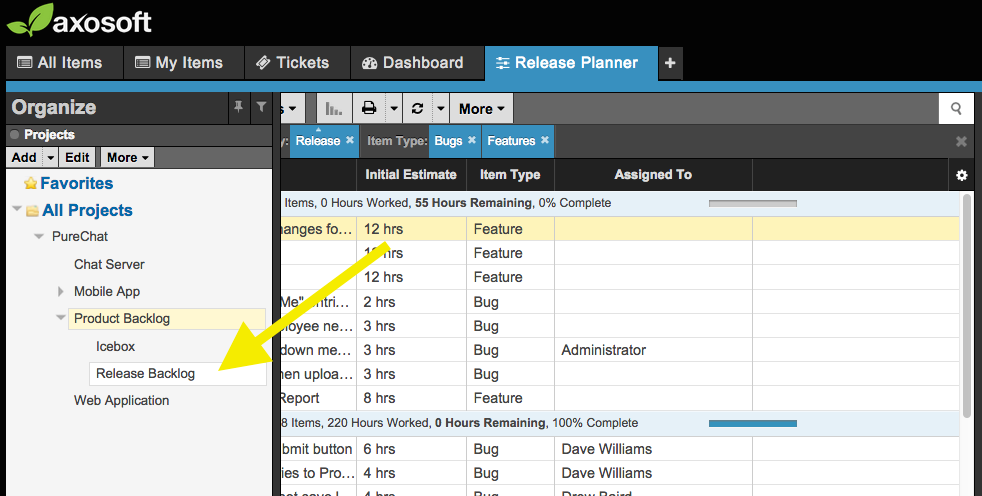Click the bar chart toolbar icon
This screenshot has width=982, height=496.
point(334,109)
